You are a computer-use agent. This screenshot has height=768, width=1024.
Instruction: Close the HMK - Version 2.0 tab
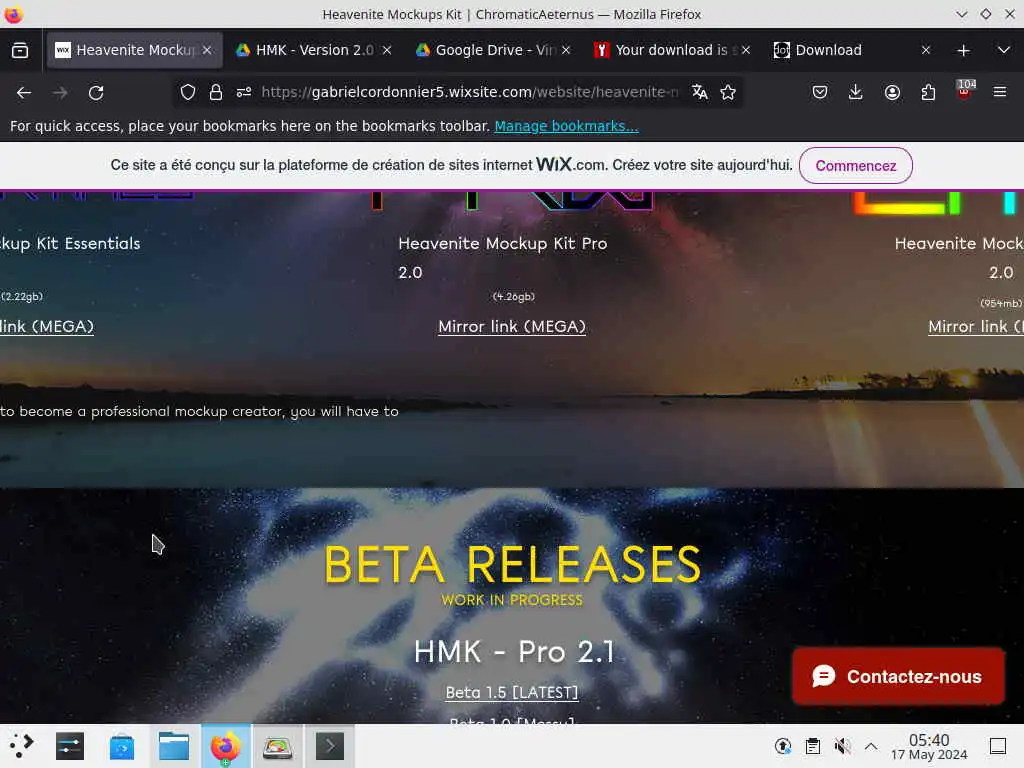click(x=387, y=50)
